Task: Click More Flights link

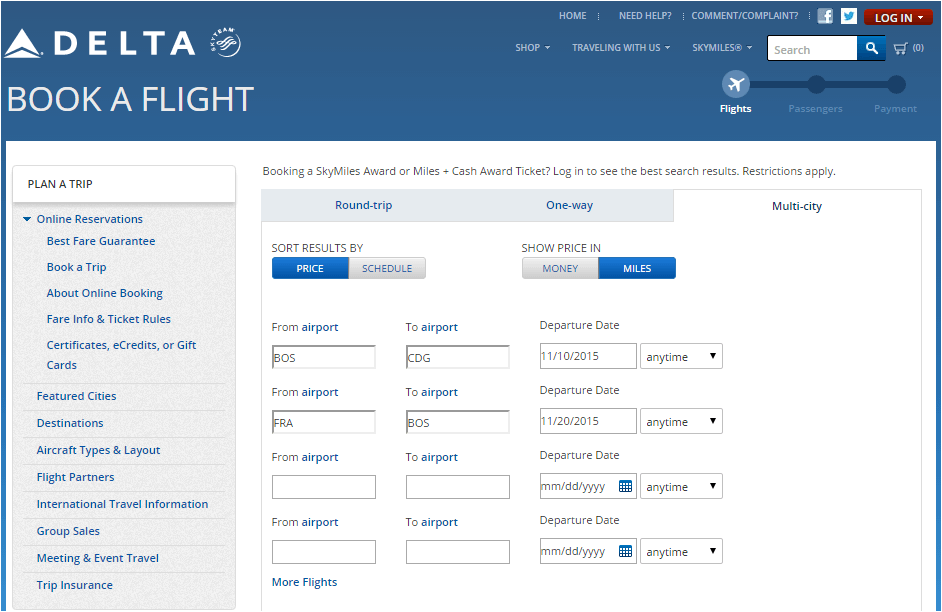Action: click(x=304, y=582)
